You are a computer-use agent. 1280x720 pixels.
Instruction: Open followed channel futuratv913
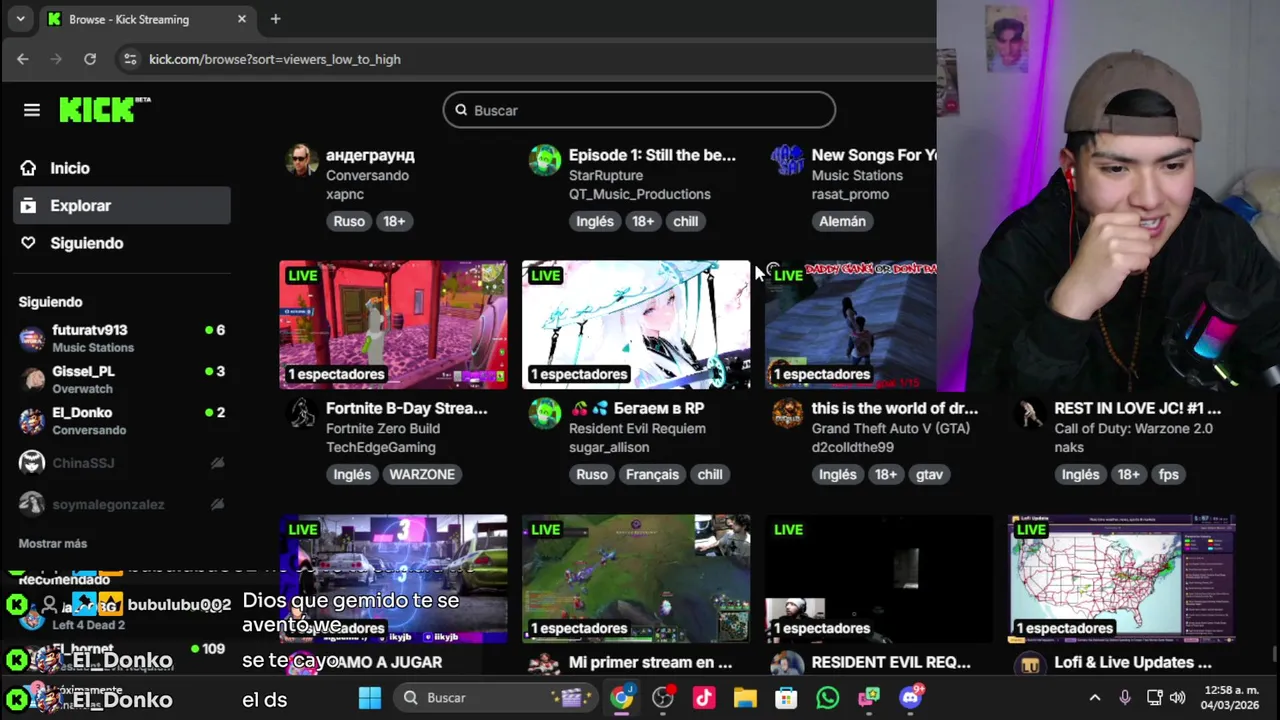[x=122, y=338]
